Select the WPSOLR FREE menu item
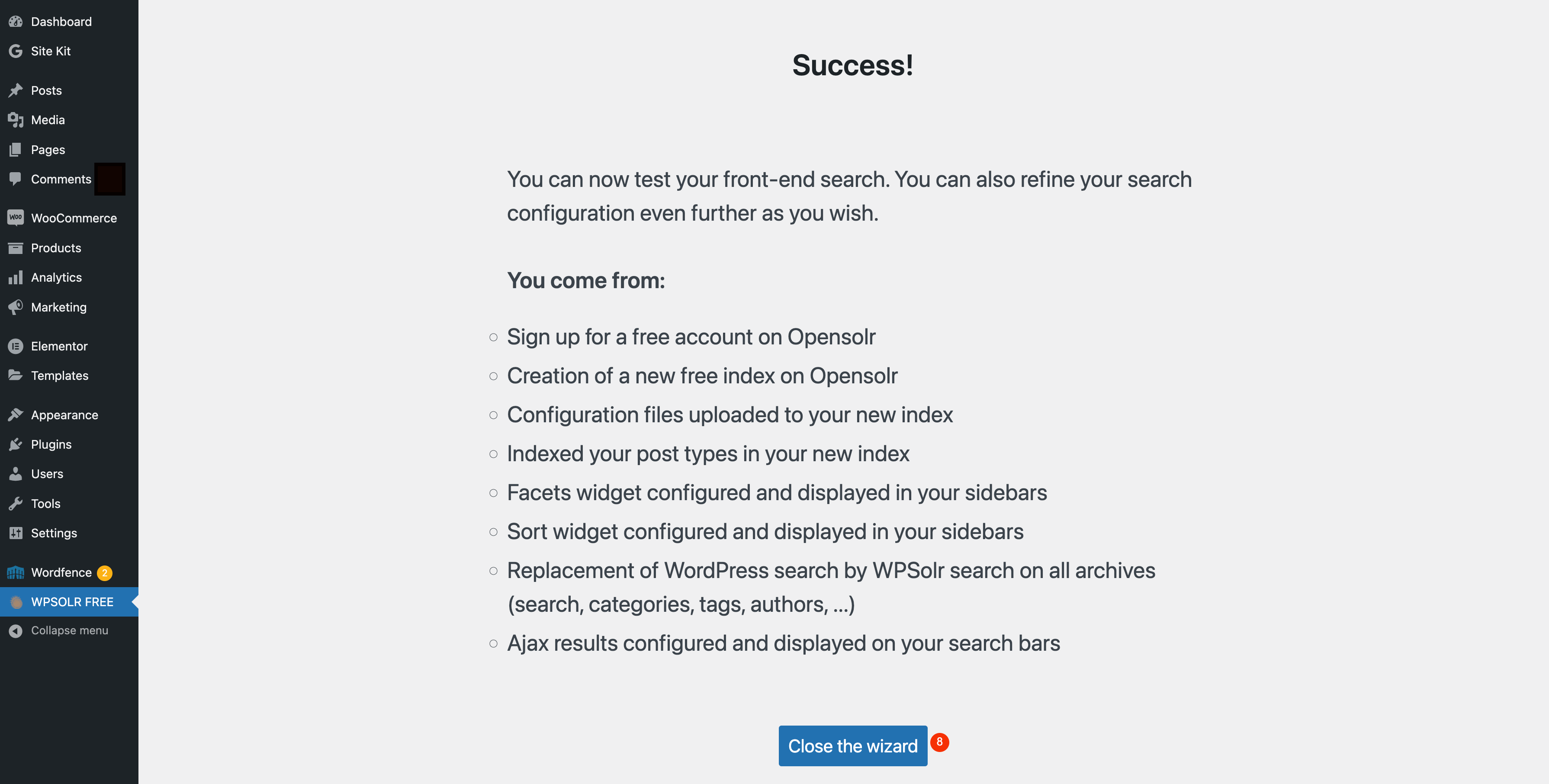This screenshot has height=784, width=1549. pyautogui.click(x=72, y=602)
